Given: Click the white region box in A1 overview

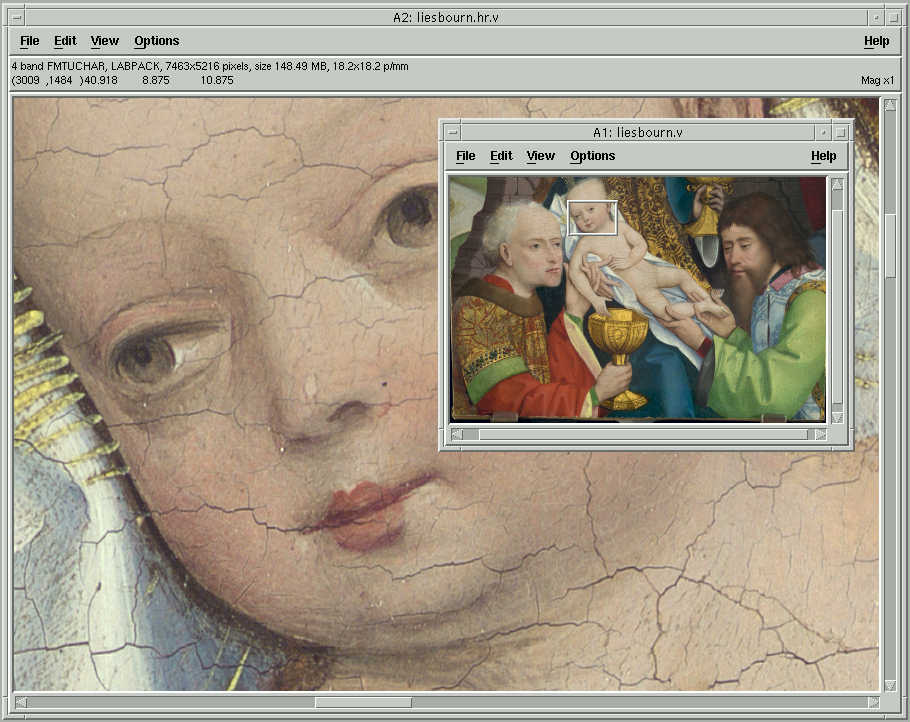Looking at the screenshot, I should pos(592,218).
